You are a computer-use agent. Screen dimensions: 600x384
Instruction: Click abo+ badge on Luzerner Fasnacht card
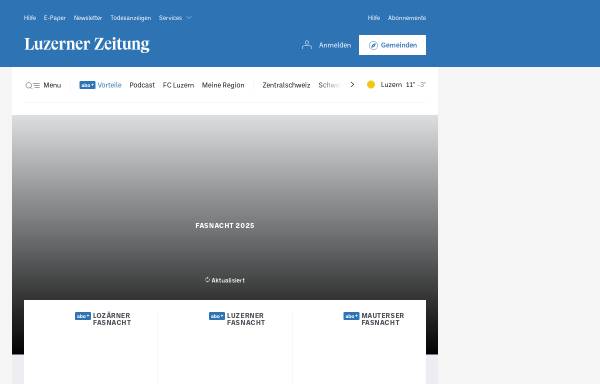[x=217, y=316]
